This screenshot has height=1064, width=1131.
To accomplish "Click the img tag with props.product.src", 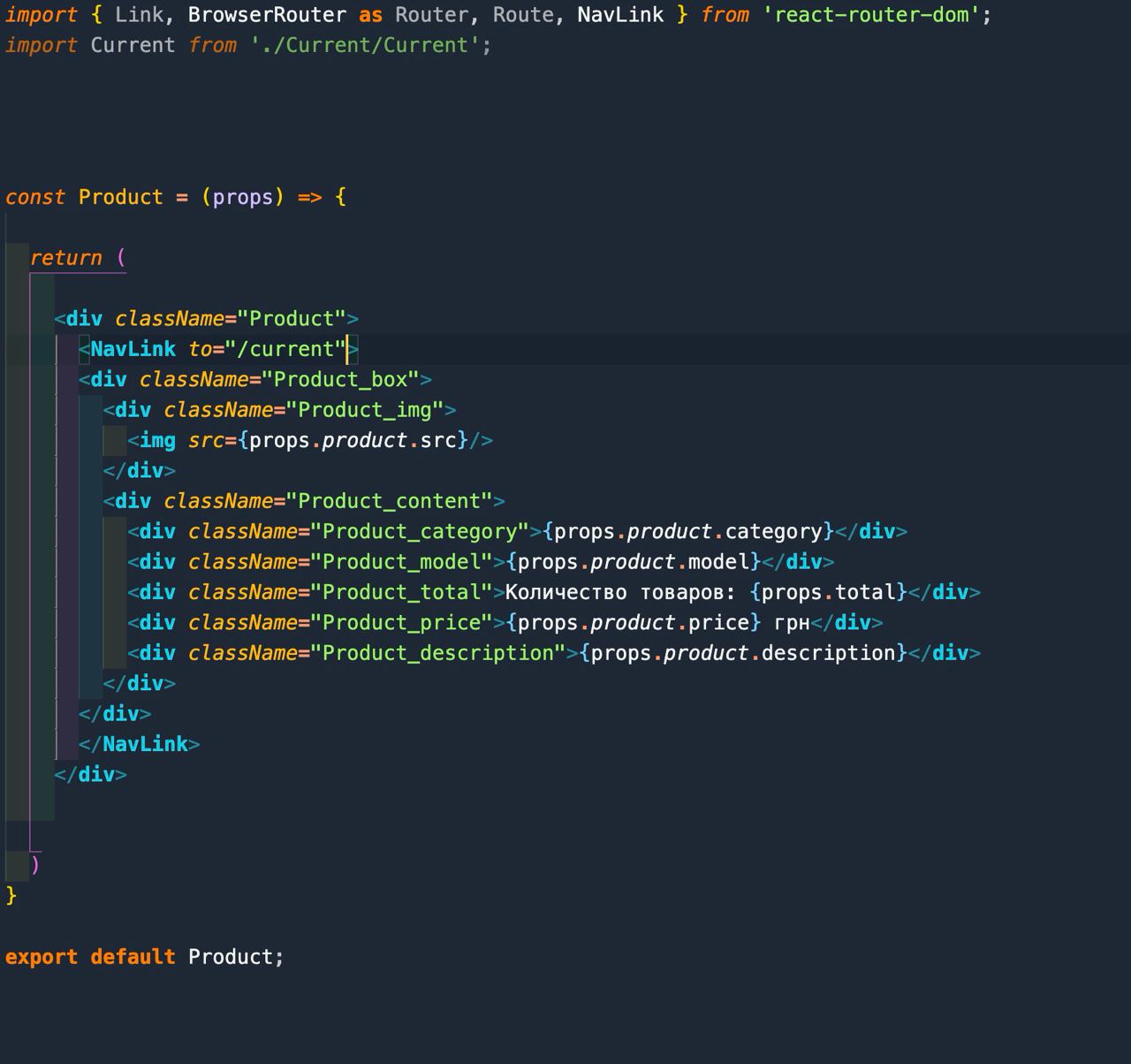I will click(310, 440).
